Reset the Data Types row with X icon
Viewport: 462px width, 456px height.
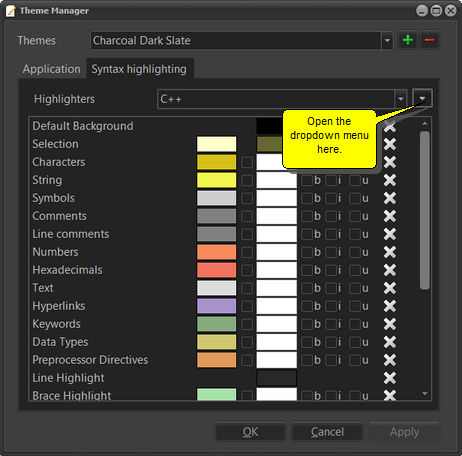(390, 342)
